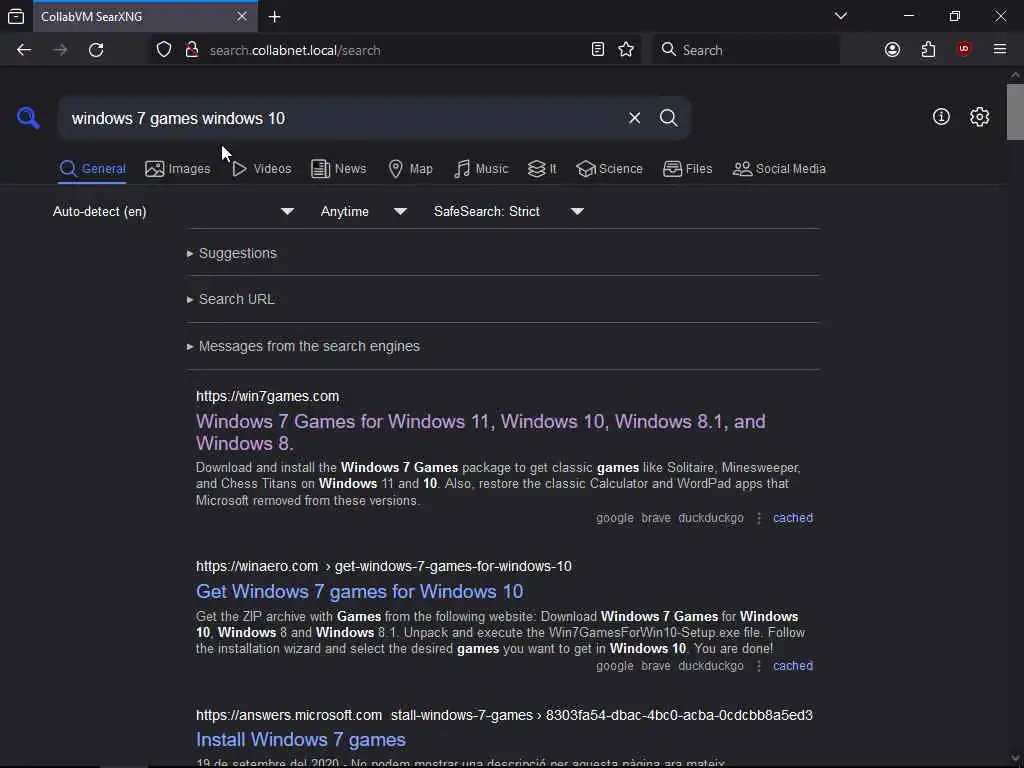This screenshot has width=1024, height=768.
Task: Open the extensions puzzle icon
Action: (928, 50)
